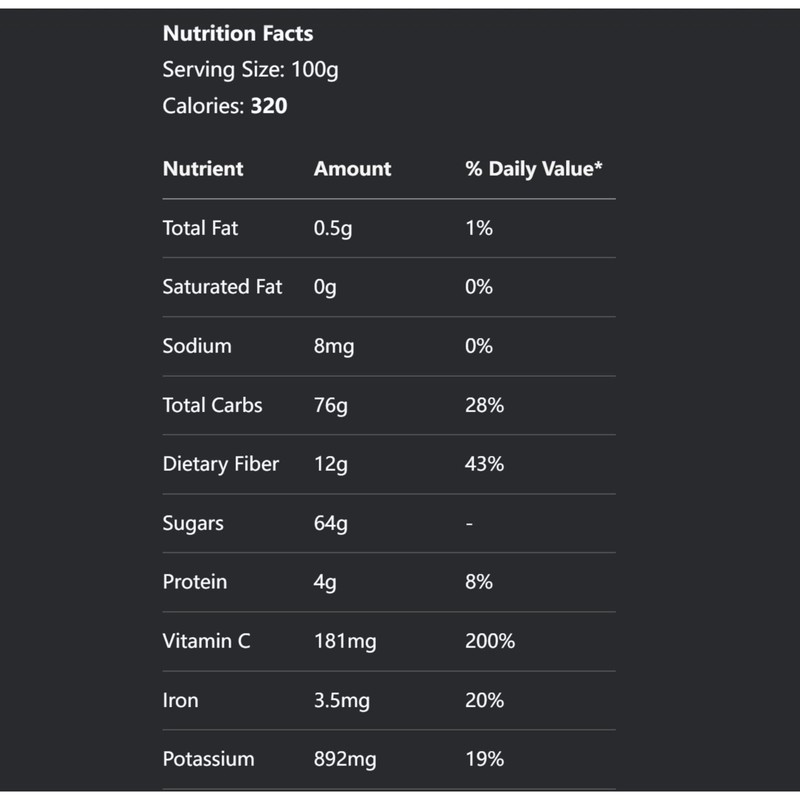This screenshot has width=800, height=800.
Task: Click the Dietary Fiber row label
Action: coord(220,464)
